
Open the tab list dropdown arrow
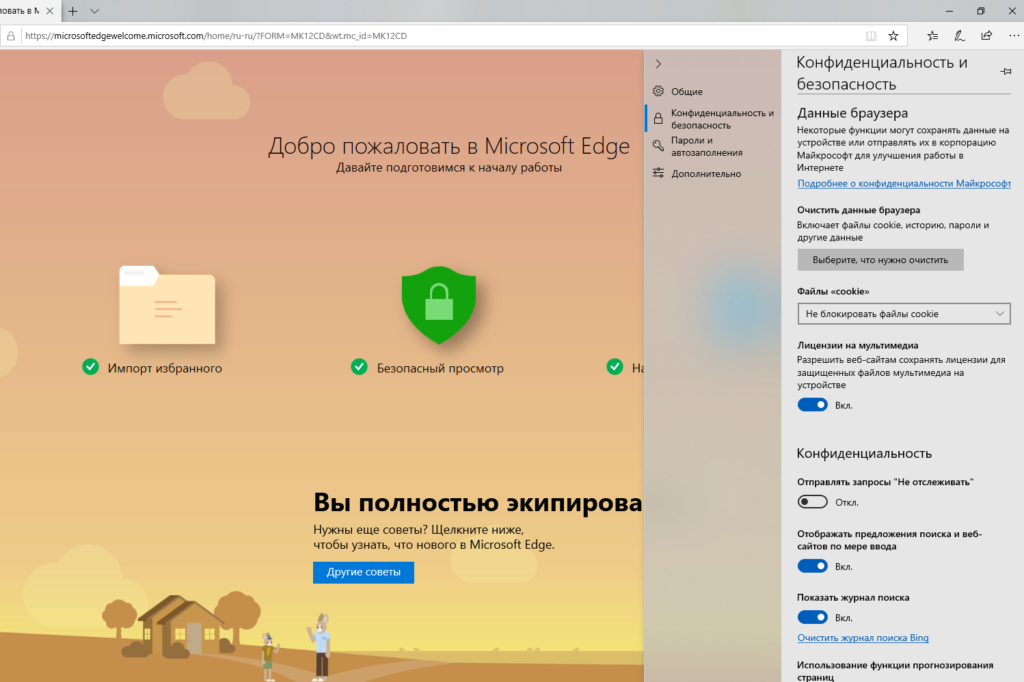95,11
